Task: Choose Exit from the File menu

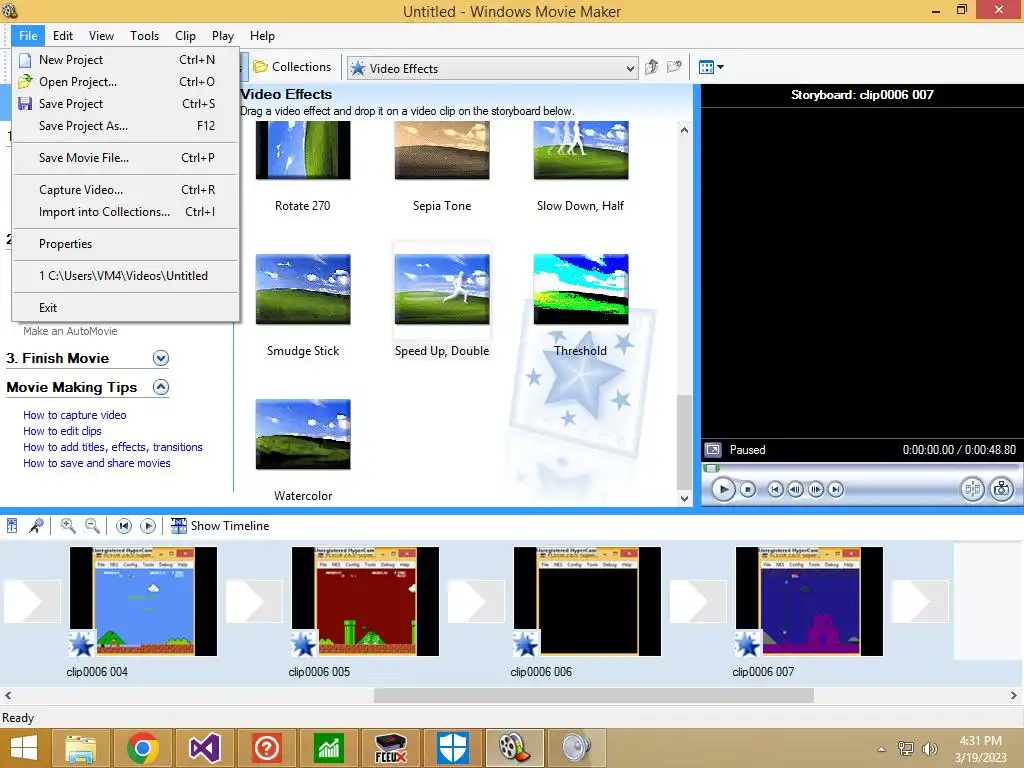Action: pyautogui.click(x=125, y=308)
